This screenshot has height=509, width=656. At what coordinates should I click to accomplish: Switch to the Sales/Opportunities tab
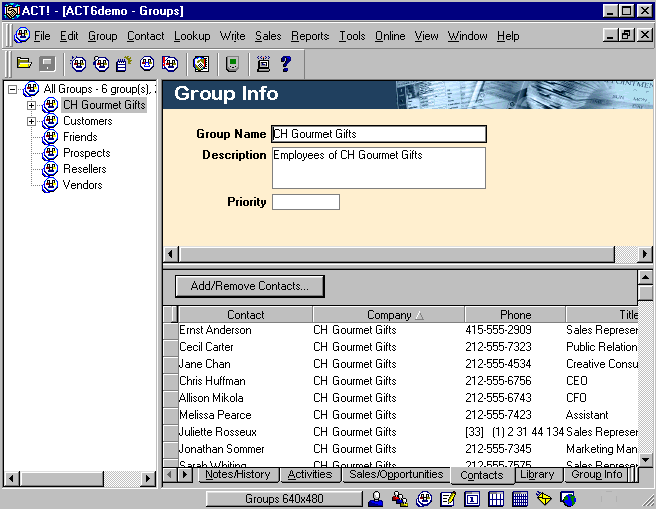(396, 474)
